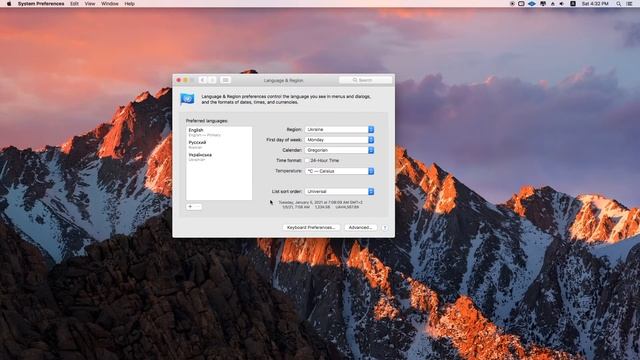The height and width of the screenshot is (360, 640).
Task: Open Spotlight search in the menu bar
Action: (619, 4)
